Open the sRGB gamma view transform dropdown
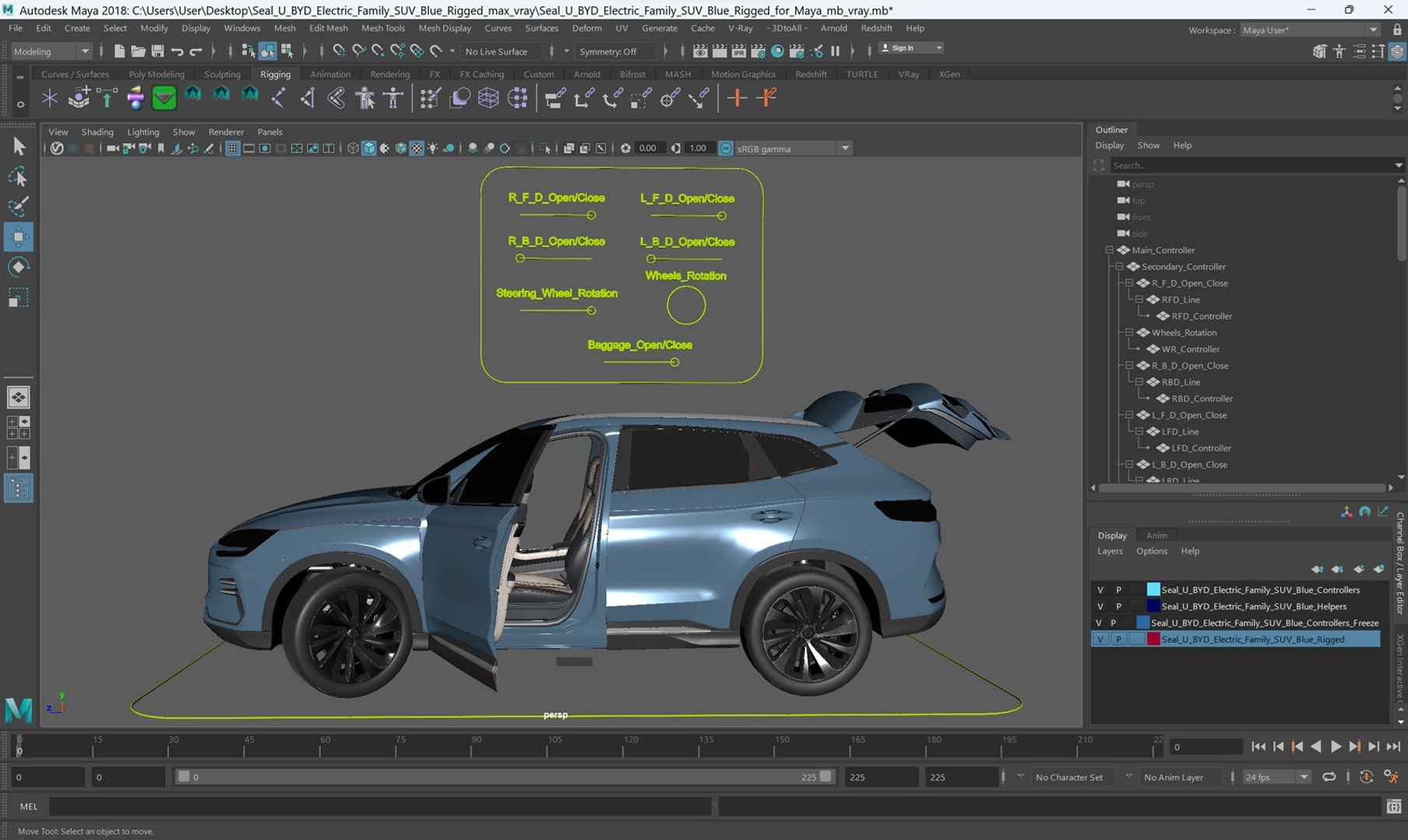The height and width of the screenshot is (840, 1408). (x=793, y=149)
